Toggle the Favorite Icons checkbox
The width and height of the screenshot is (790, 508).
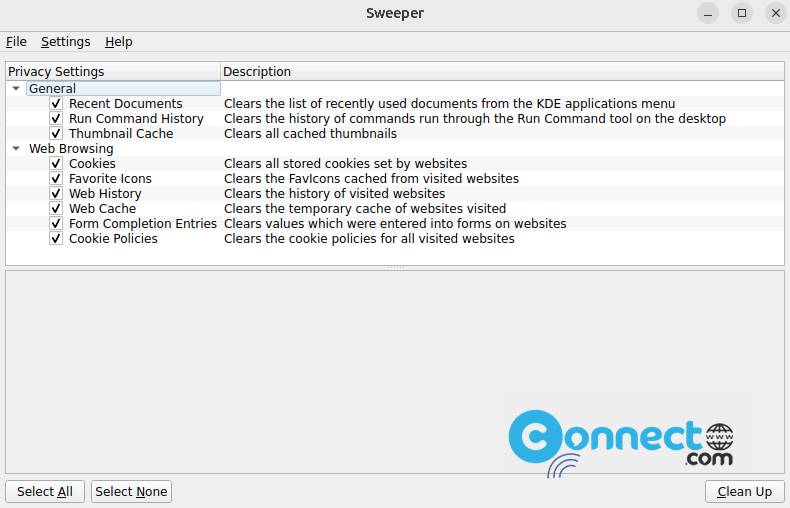(56, 179)
